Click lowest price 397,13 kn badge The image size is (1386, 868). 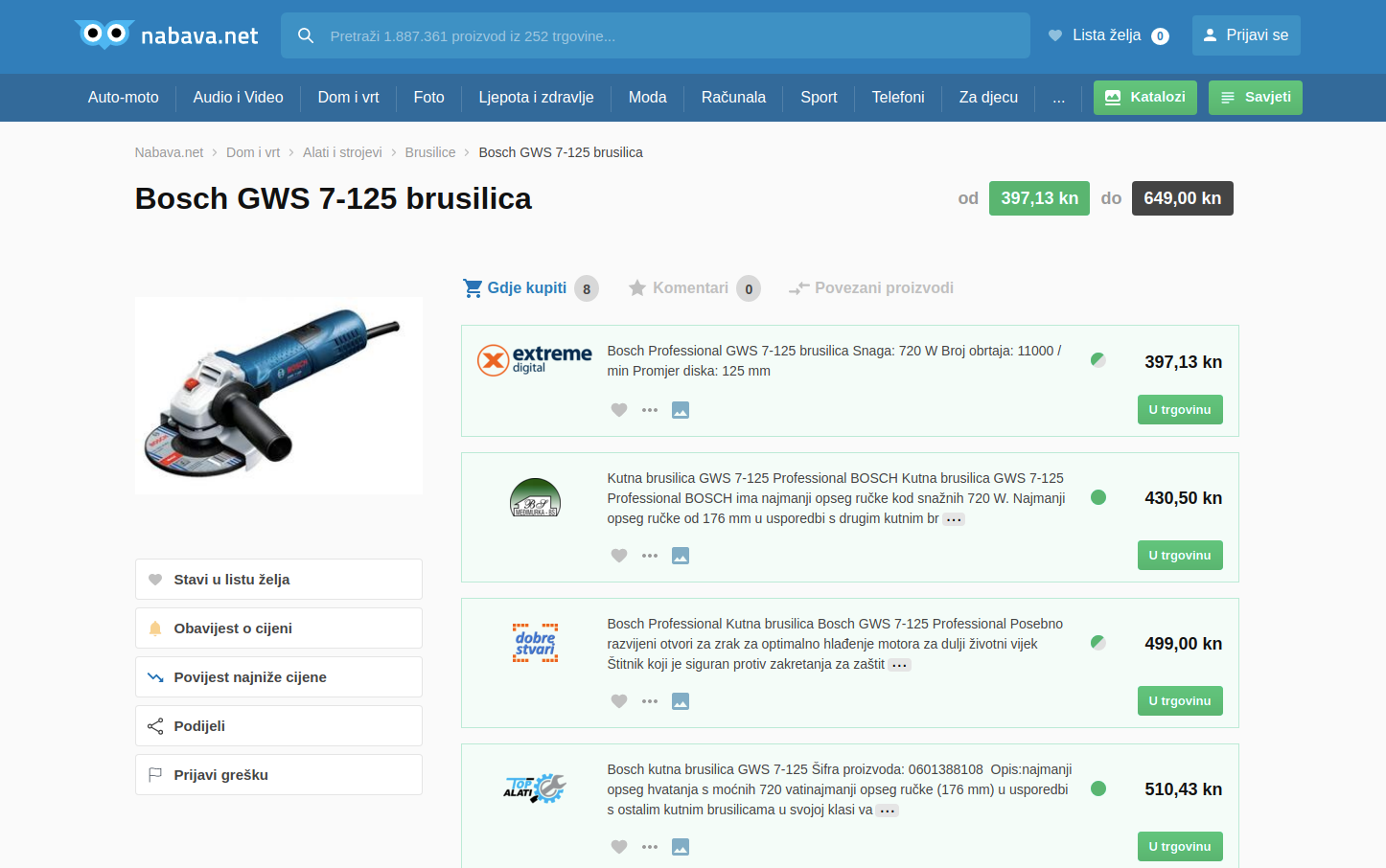point(1039,198)
